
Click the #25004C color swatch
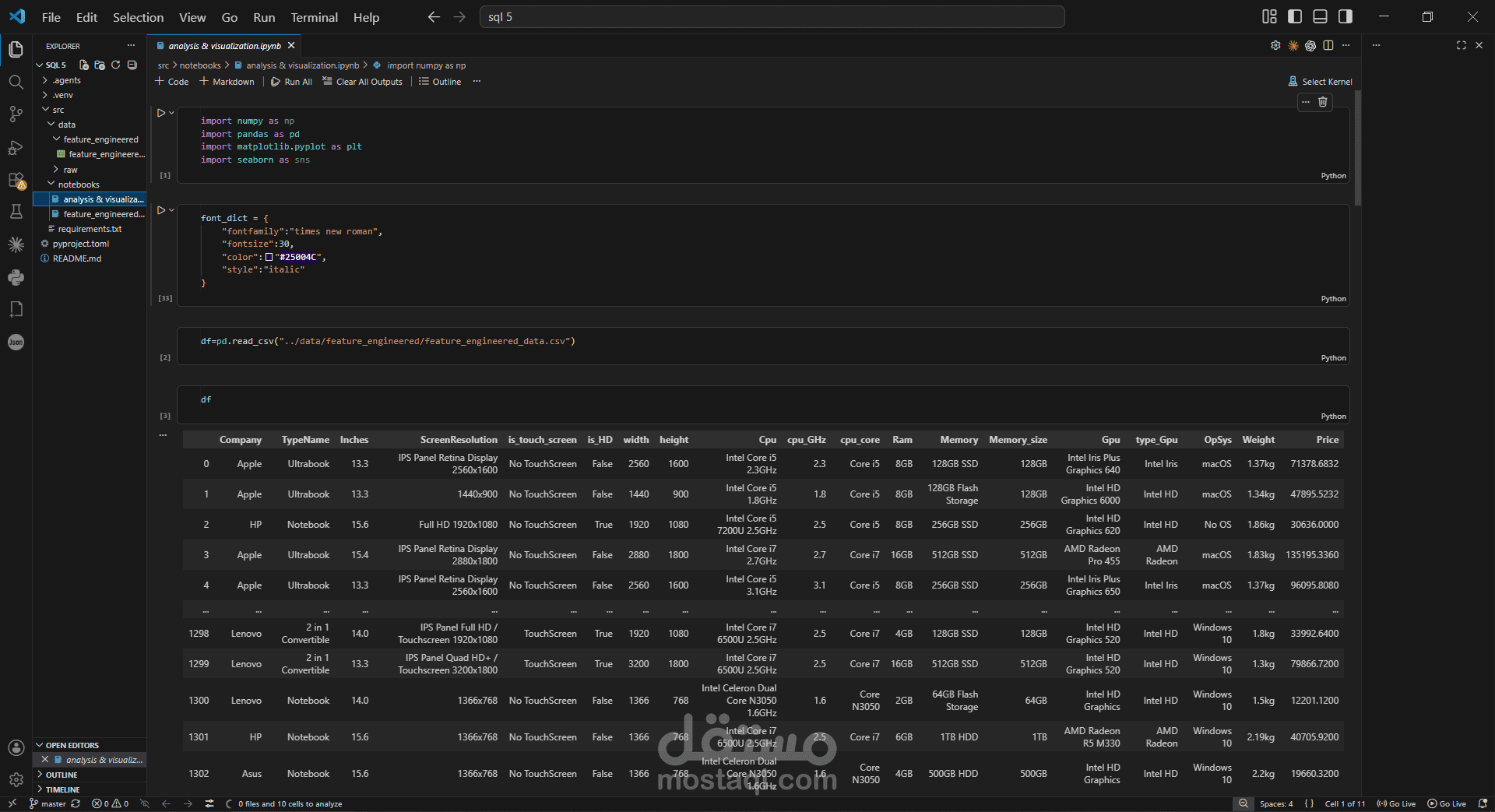coord(269,257)
